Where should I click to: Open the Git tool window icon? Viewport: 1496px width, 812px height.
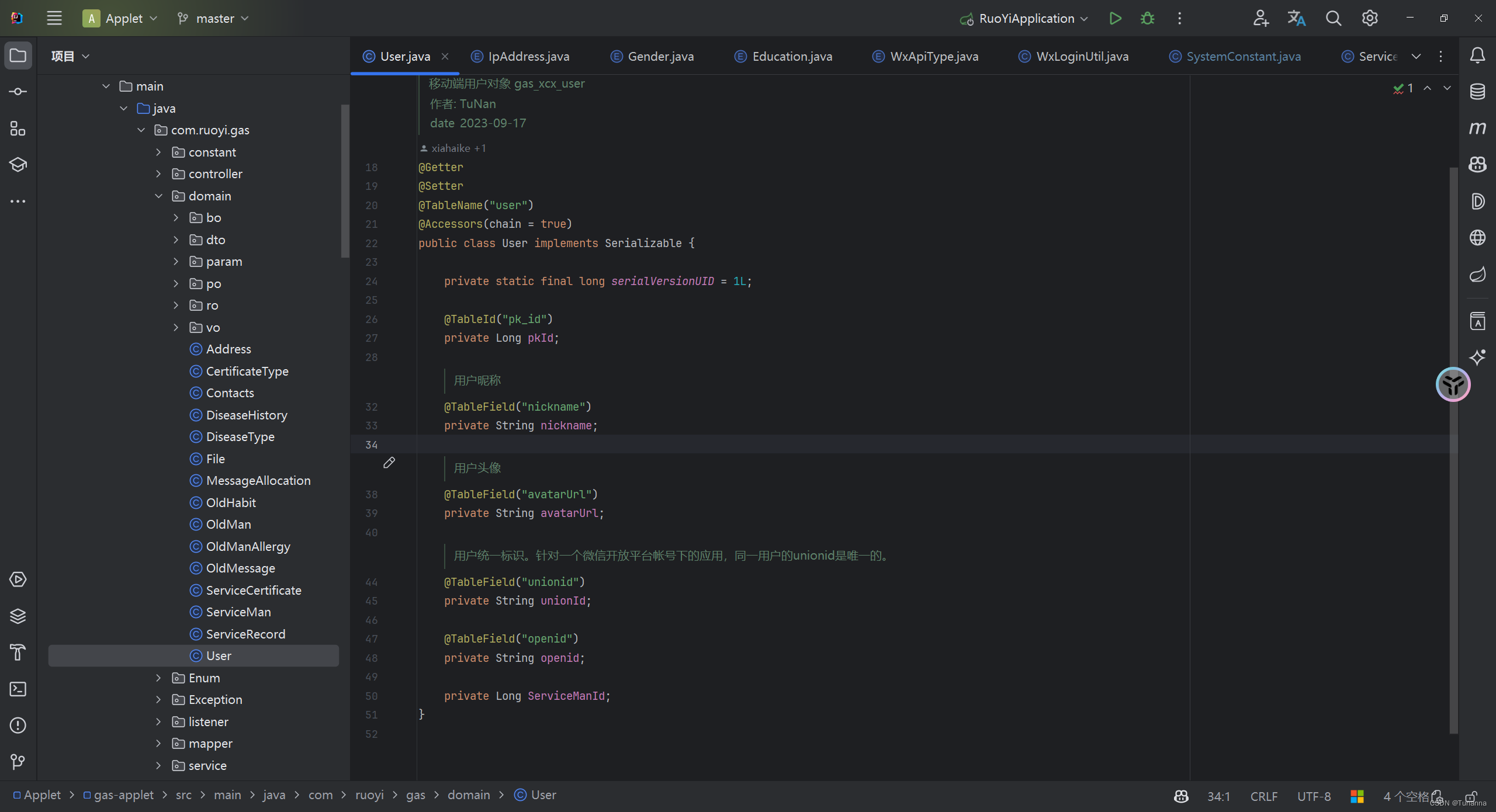pos(18,762)
